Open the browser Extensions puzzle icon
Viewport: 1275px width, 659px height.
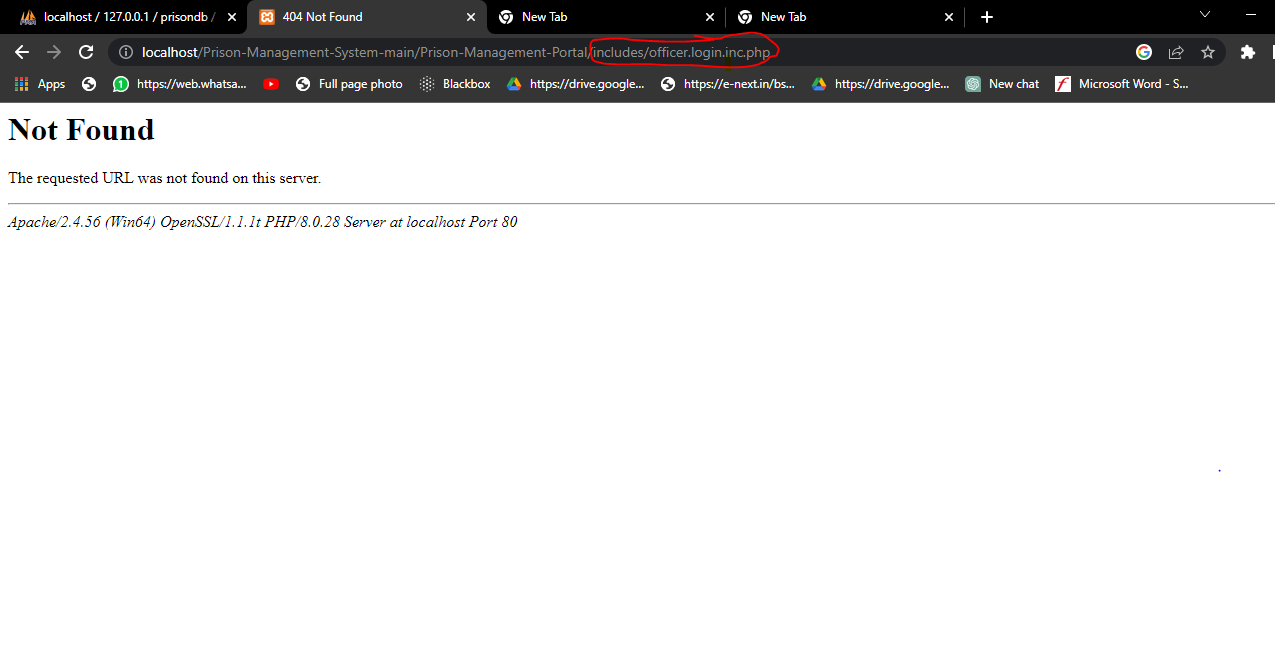tap(1247, 51)
